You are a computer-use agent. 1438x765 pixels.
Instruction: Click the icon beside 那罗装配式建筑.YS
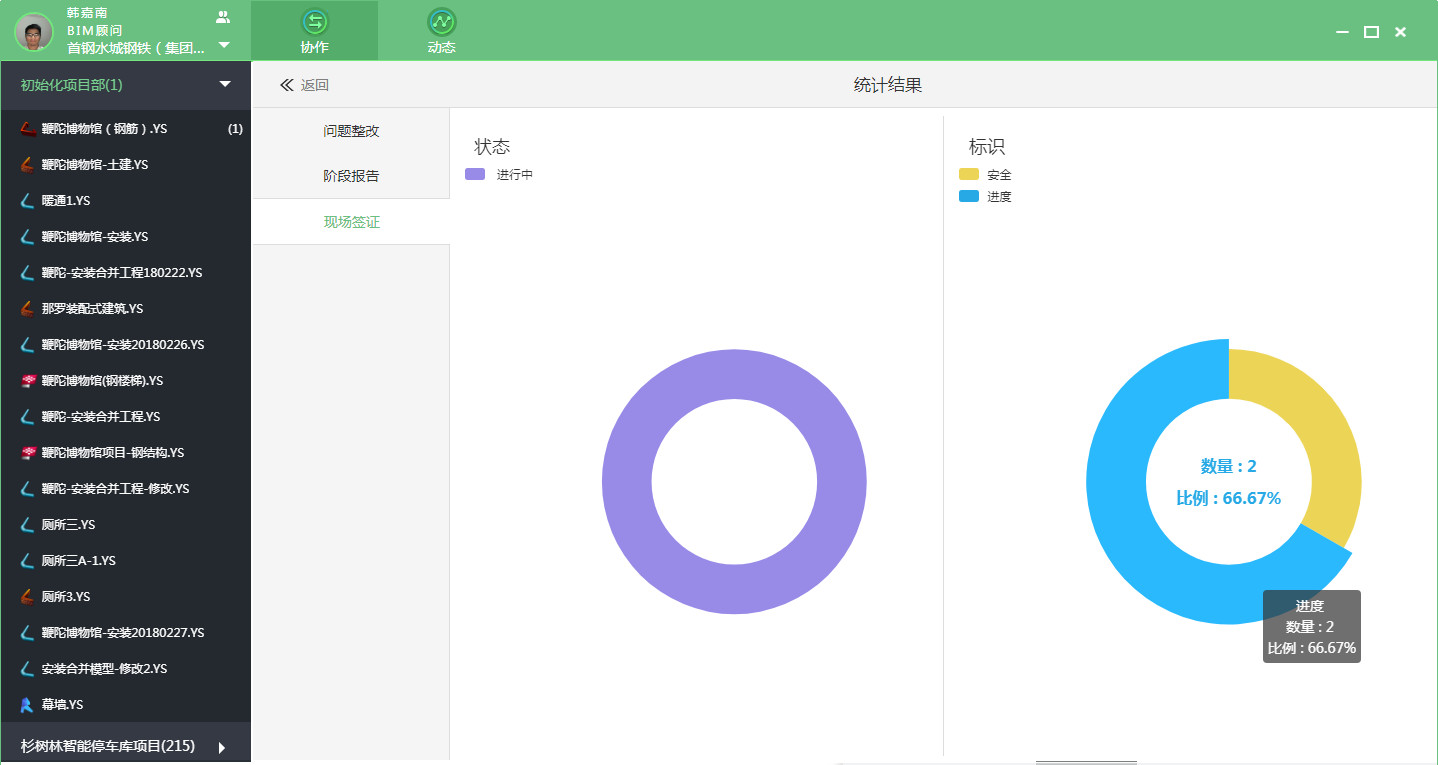point(27,309)
